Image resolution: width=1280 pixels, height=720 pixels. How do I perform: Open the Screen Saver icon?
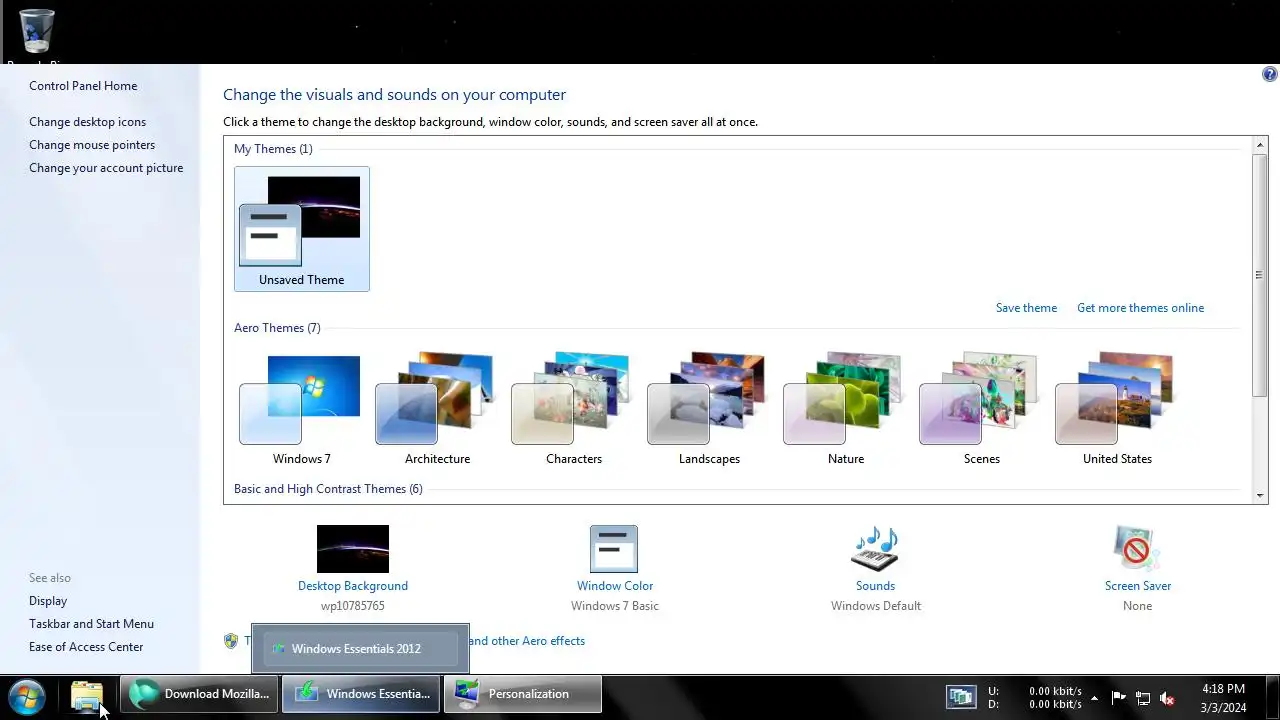pos(1137,549)
